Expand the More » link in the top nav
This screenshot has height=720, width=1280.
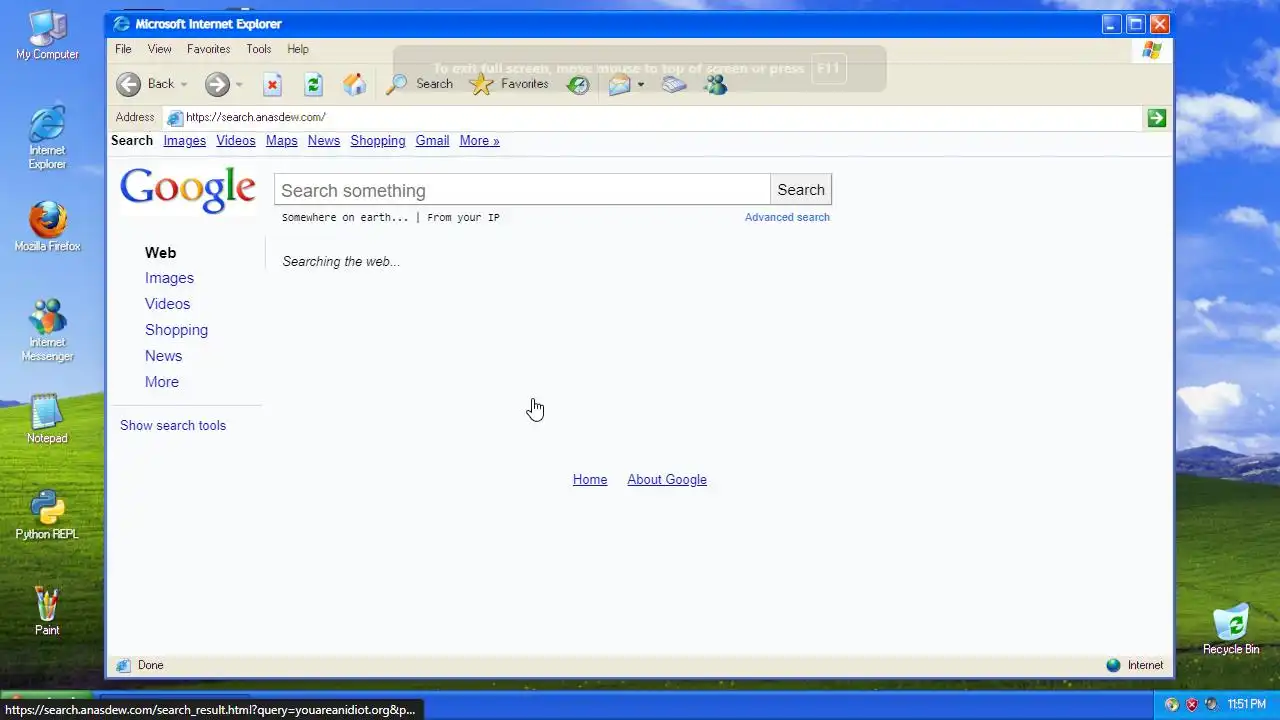tap(479, 141)
